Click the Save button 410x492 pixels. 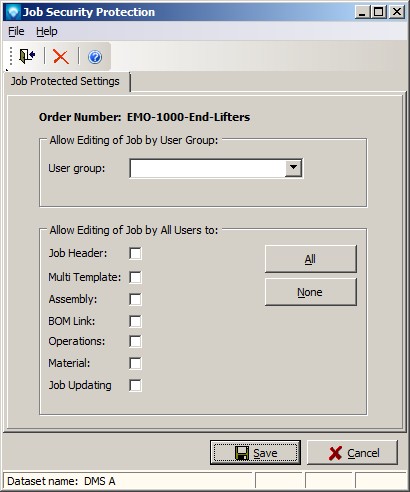(255, 453)
